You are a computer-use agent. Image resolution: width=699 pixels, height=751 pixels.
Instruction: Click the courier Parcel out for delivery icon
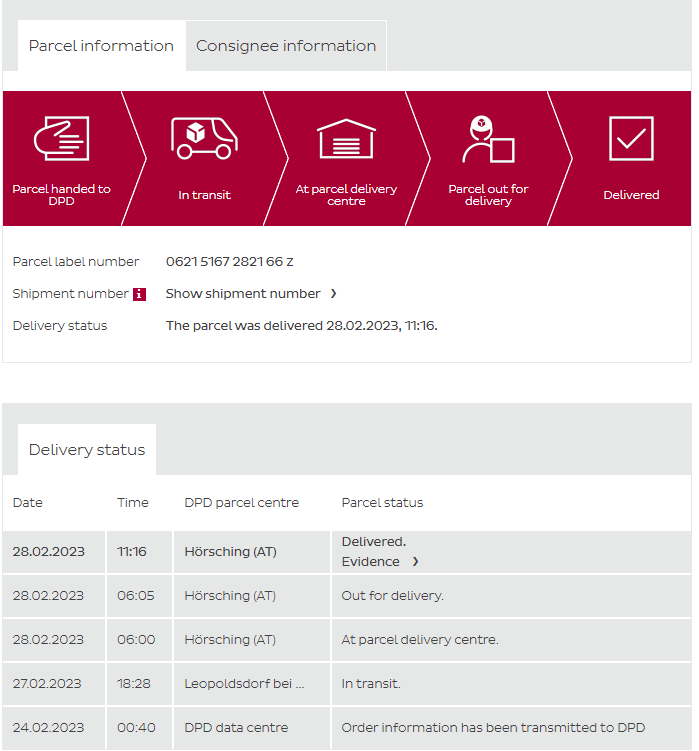[488, 138]
